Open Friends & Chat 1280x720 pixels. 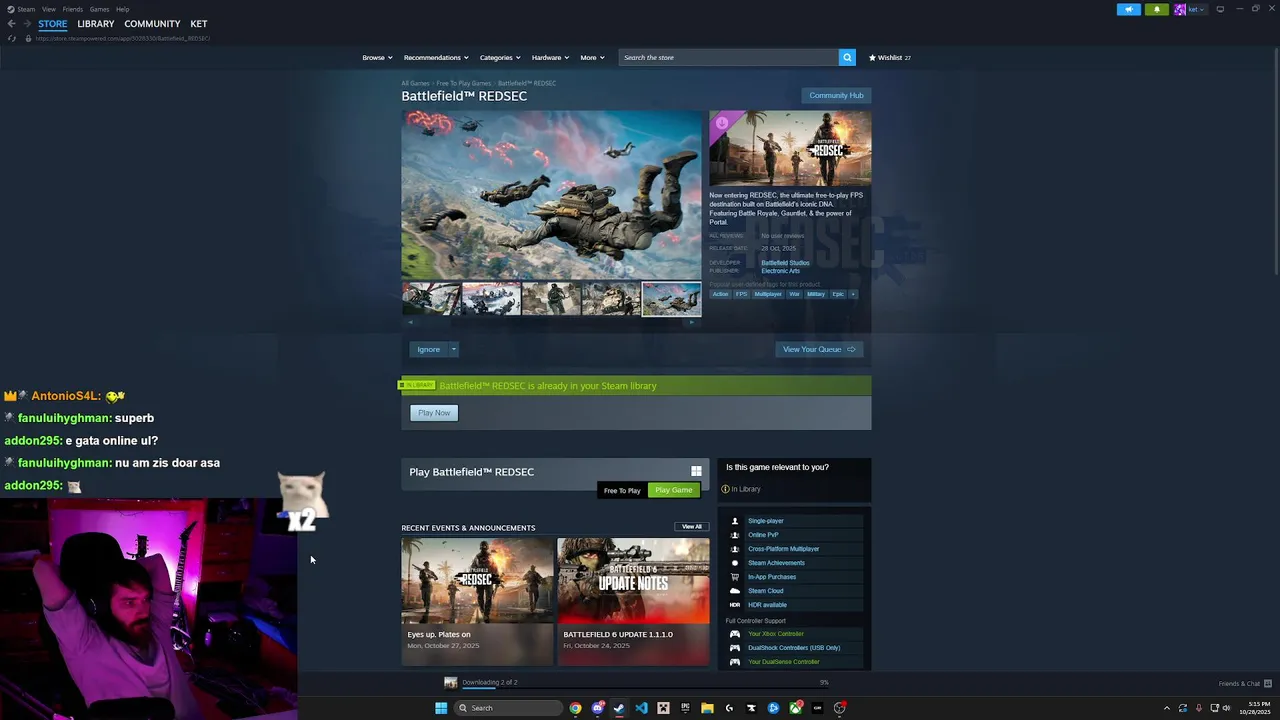click(x=1245, y=684)
